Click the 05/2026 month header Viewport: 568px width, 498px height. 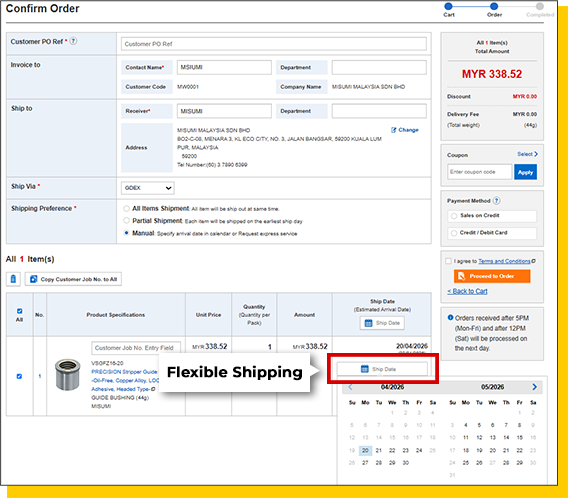[492, 387]
